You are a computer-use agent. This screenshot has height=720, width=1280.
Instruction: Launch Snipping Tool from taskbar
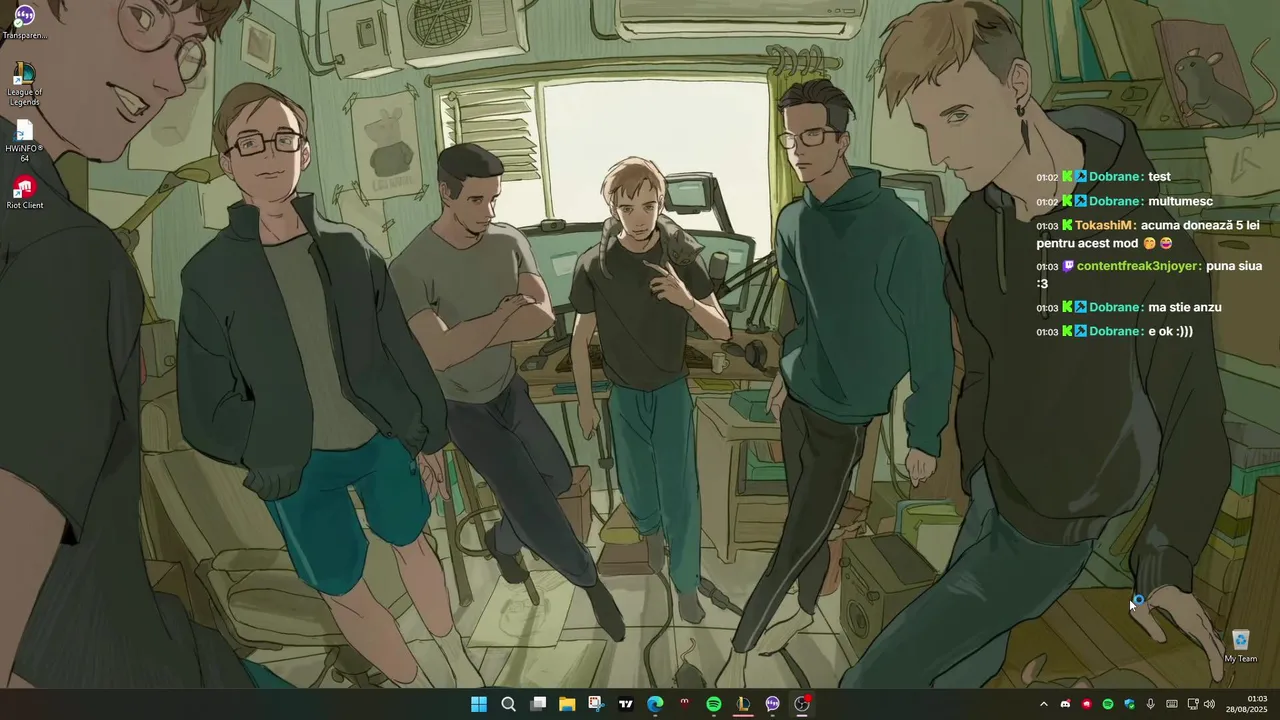click(x=596, y=704)
